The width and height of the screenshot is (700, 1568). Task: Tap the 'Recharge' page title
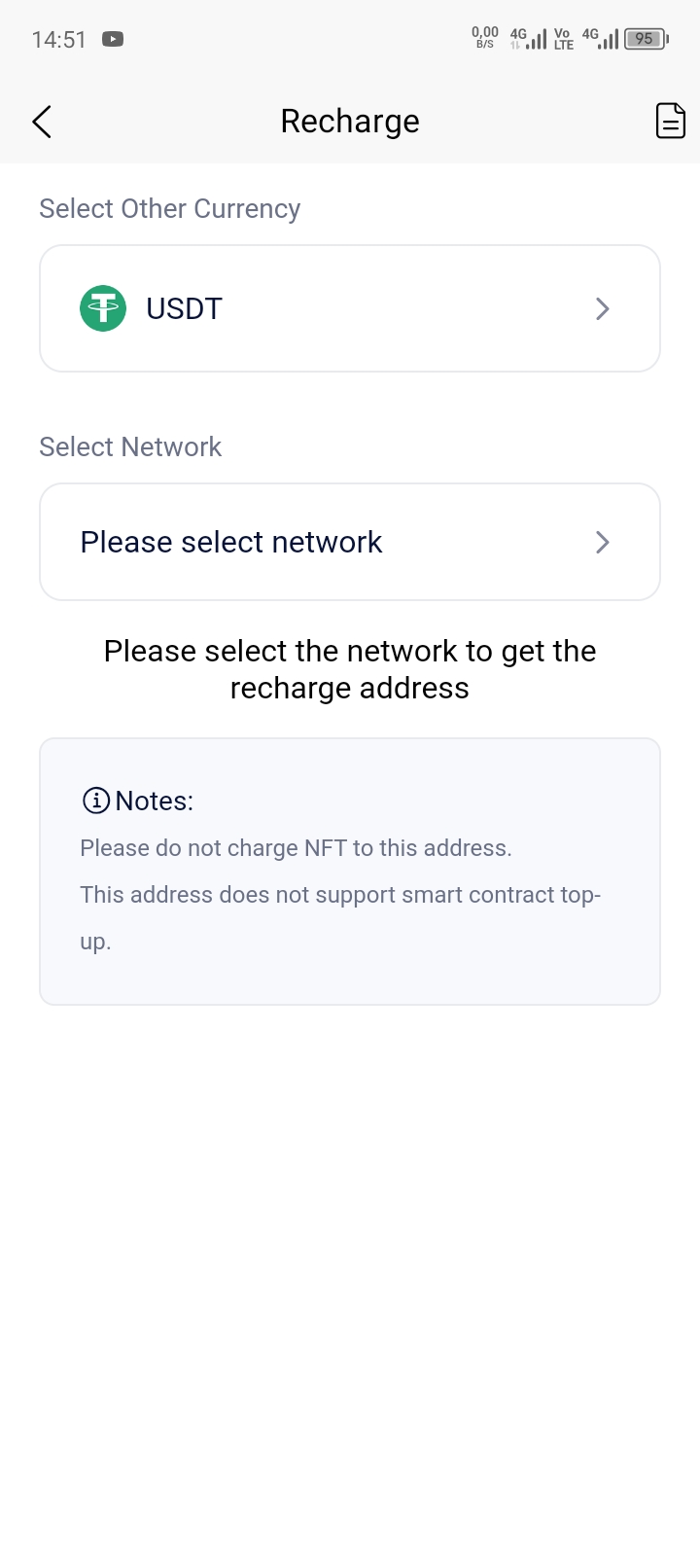point(350,122)
